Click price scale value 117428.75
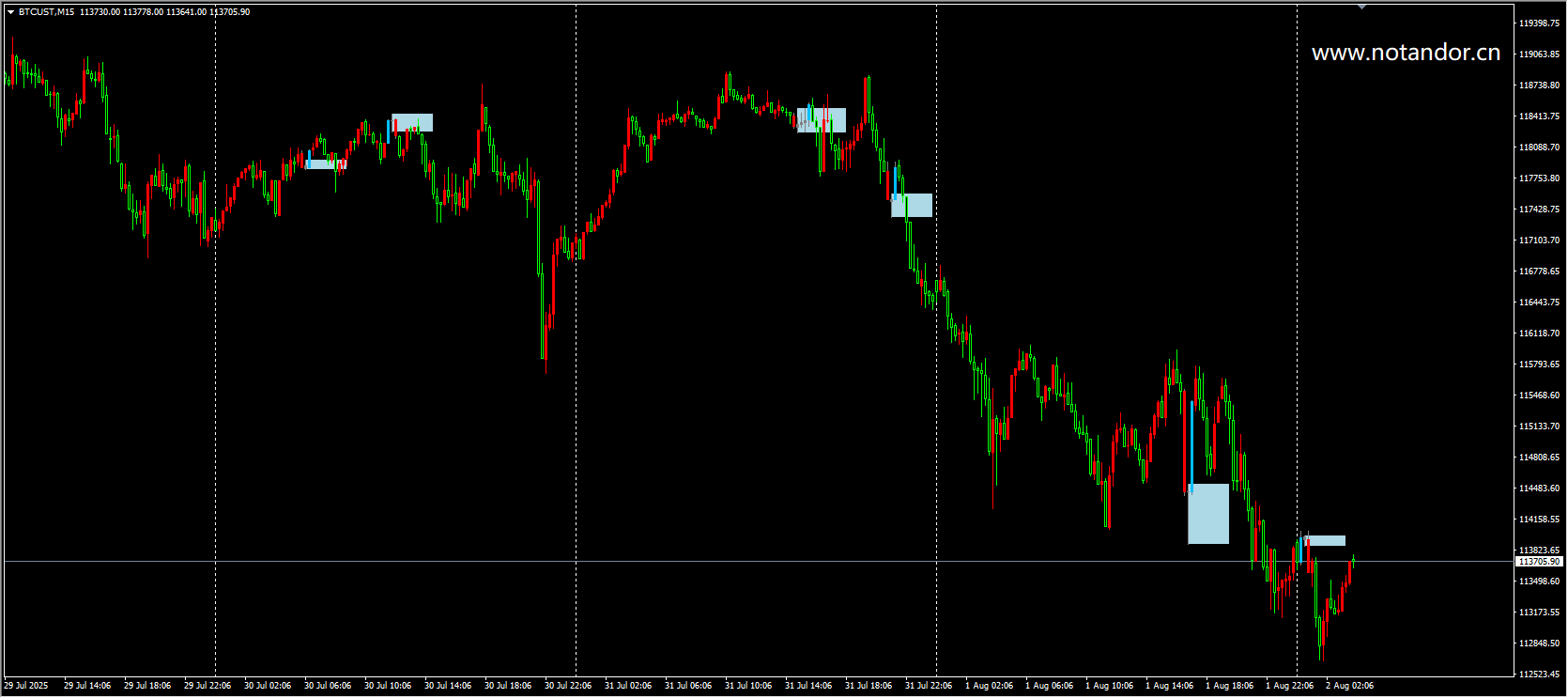1568x698 pixels. coord(1539,209)
